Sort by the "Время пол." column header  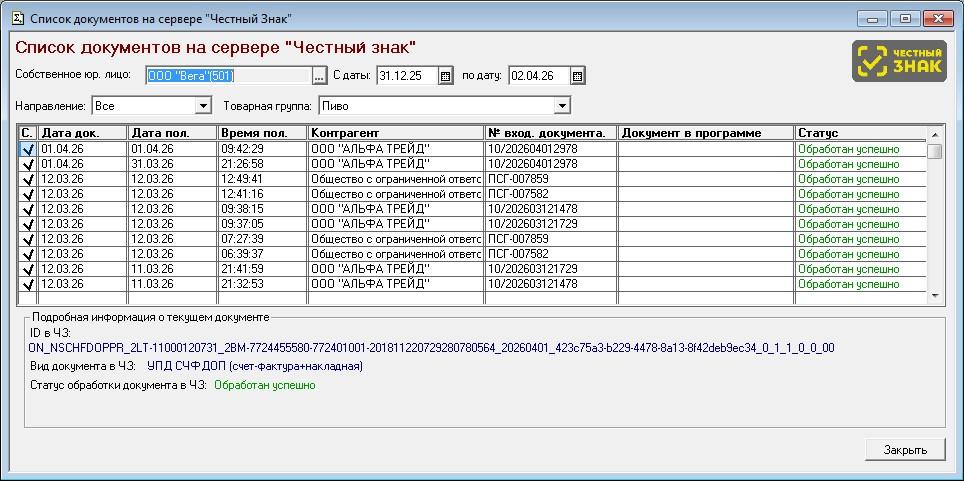263,133
